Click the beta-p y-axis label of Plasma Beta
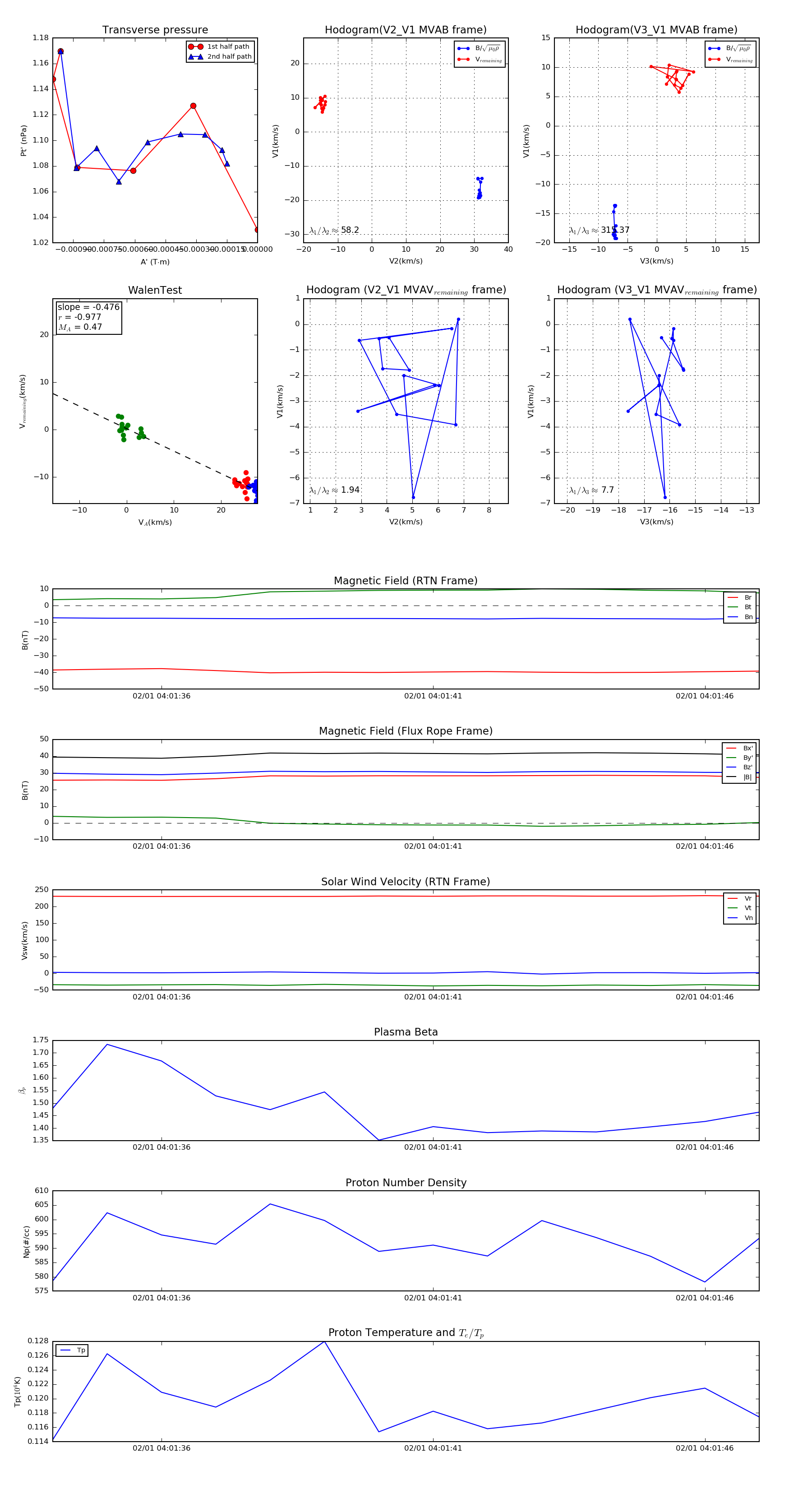The image size is (812, 1489). click(x=22, y=1090)
